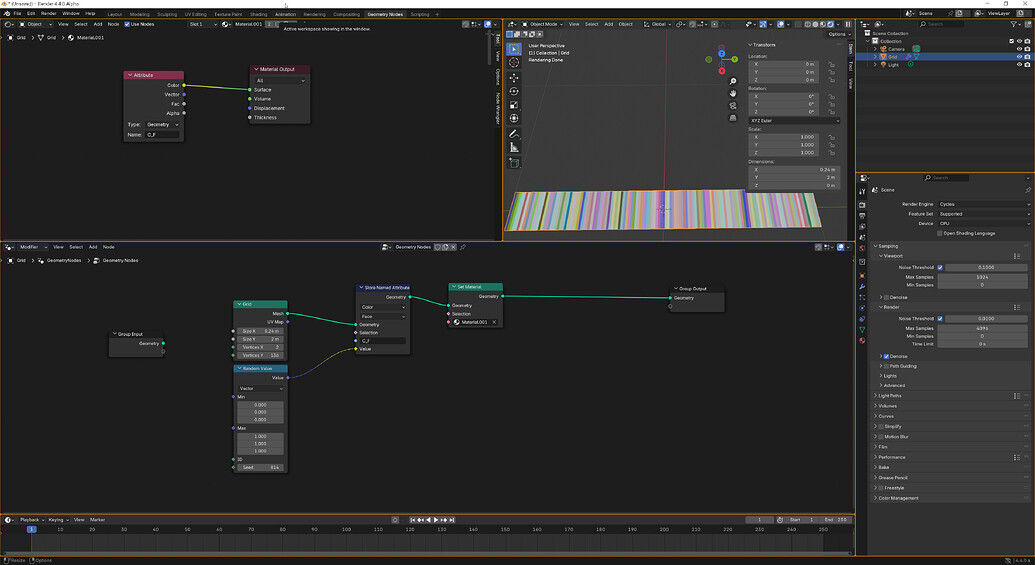Open the Render menu in top bar
This screenshot has width=1035, height=565.
click(x=48, y=13)
